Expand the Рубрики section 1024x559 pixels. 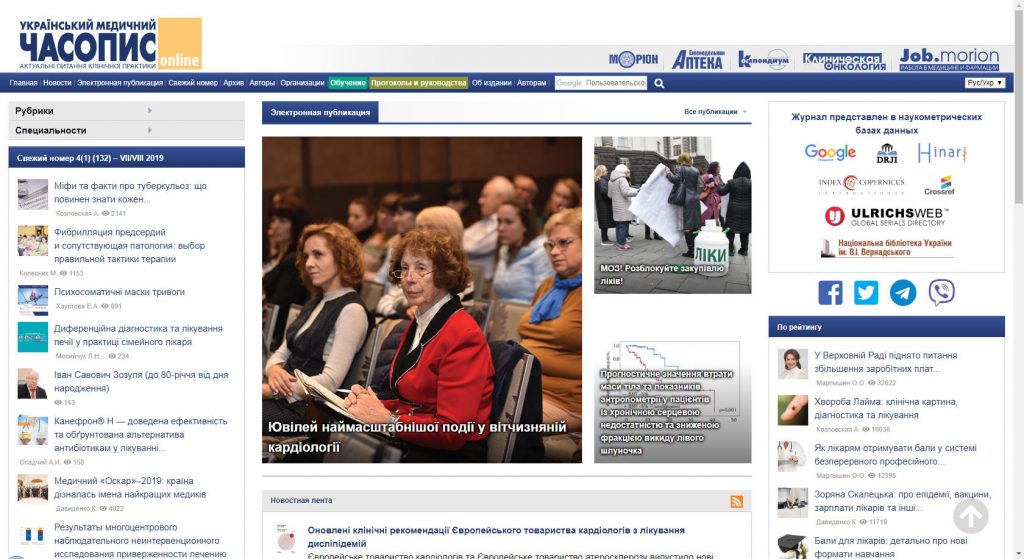[126, 111]
